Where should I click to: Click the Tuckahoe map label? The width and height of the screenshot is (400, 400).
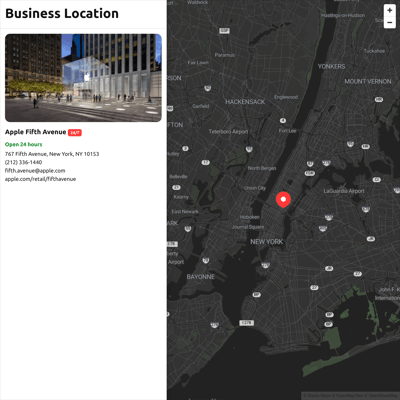pyautogui.click(x=374, y=51)
